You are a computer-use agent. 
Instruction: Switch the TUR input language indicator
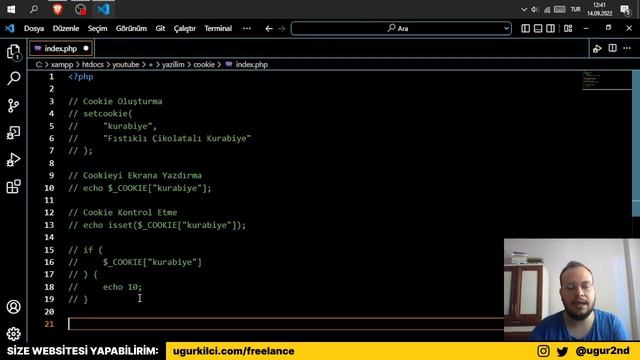click(x=576, y=9)
